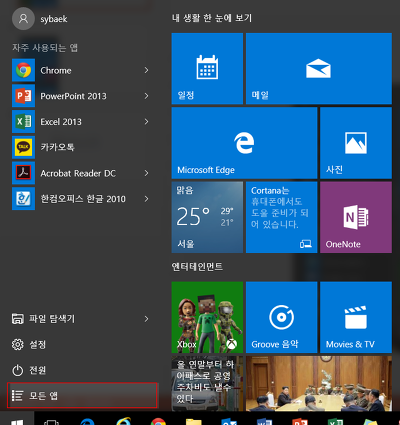Viewport: 400px width, 425px height.
Task: Open the Cortana phone tip tile
Action: [x=281, y=217]
